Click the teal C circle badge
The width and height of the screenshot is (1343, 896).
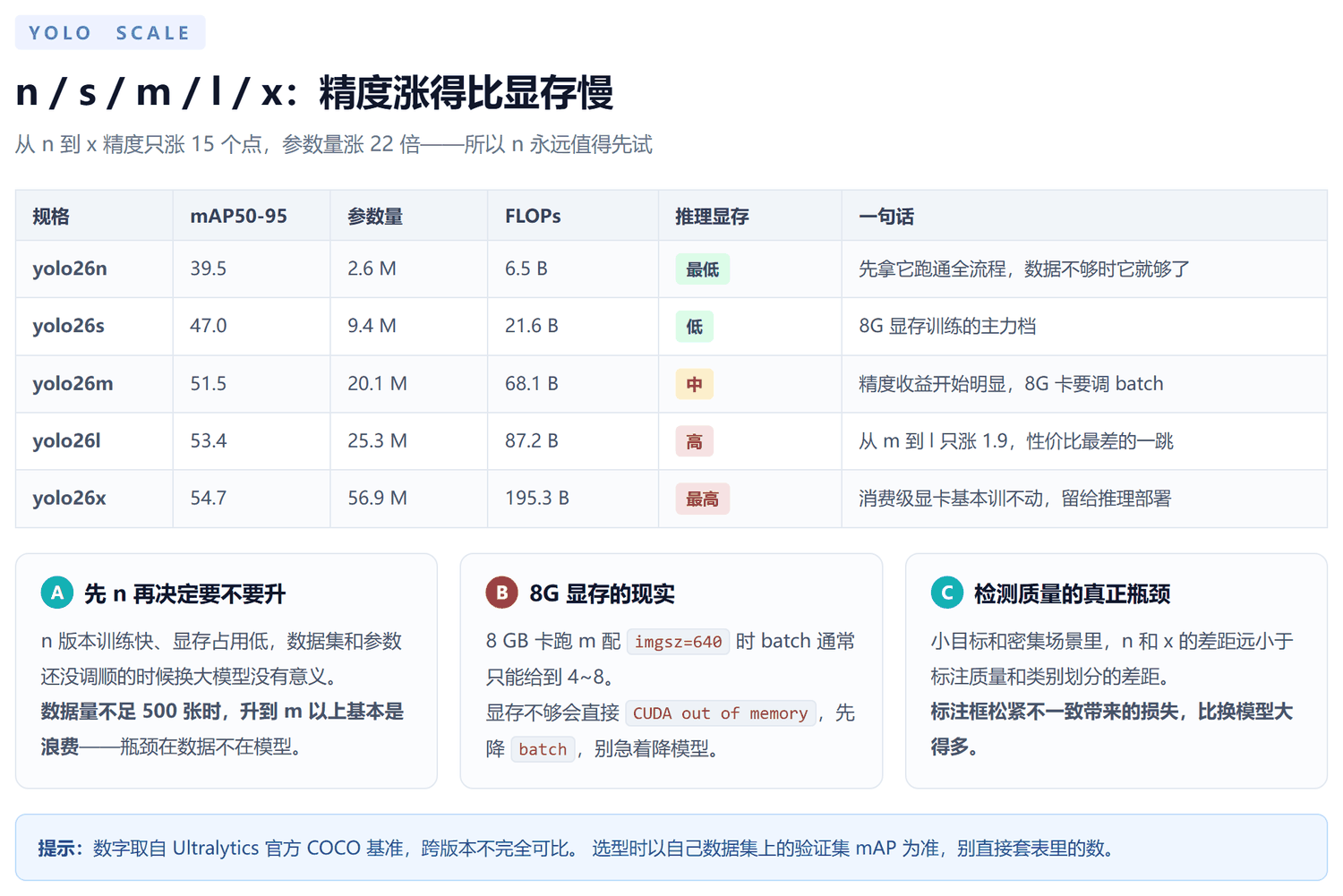click(946, 593)
